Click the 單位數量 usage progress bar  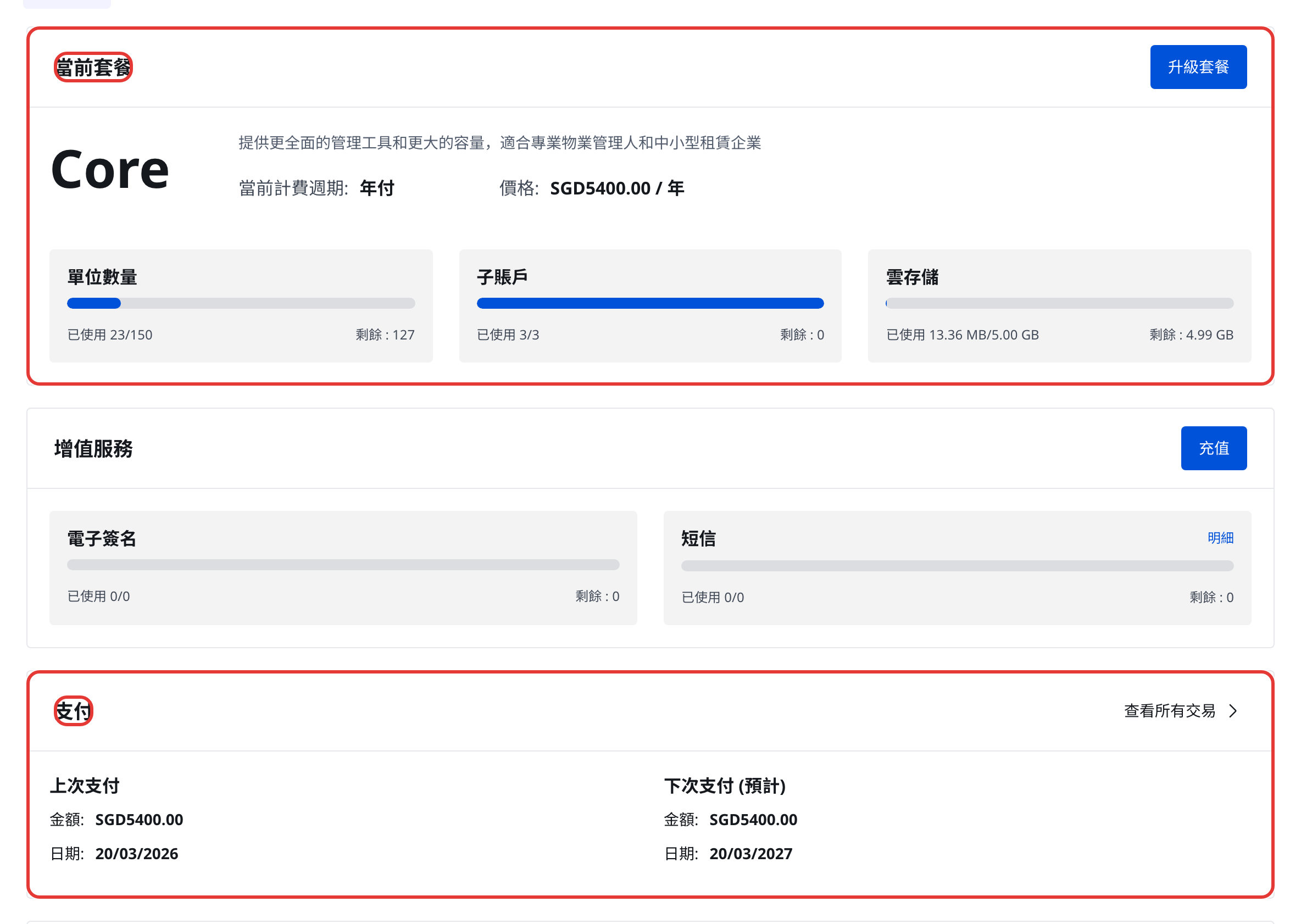click(x=241, y=303)
